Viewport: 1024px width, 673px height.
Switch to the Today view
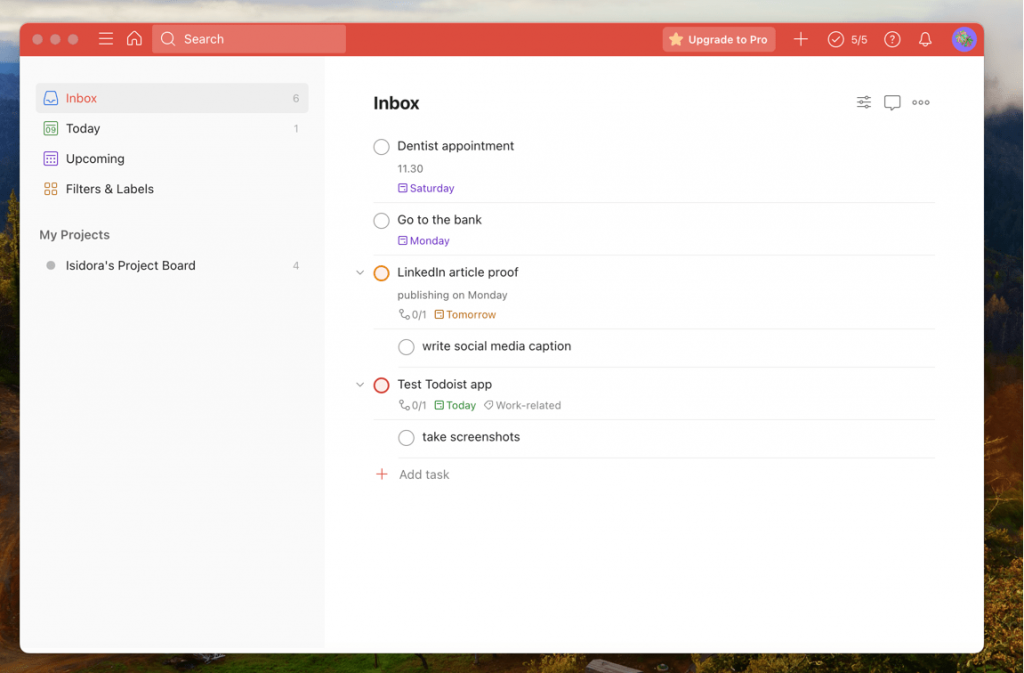[82, 128]
